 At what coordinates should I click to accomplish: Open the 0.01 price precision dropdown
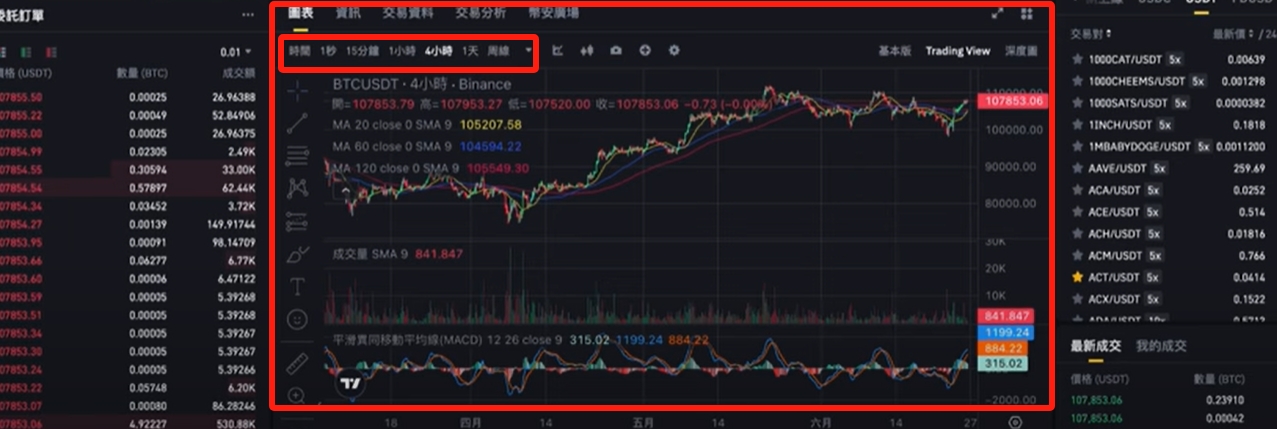236,52
